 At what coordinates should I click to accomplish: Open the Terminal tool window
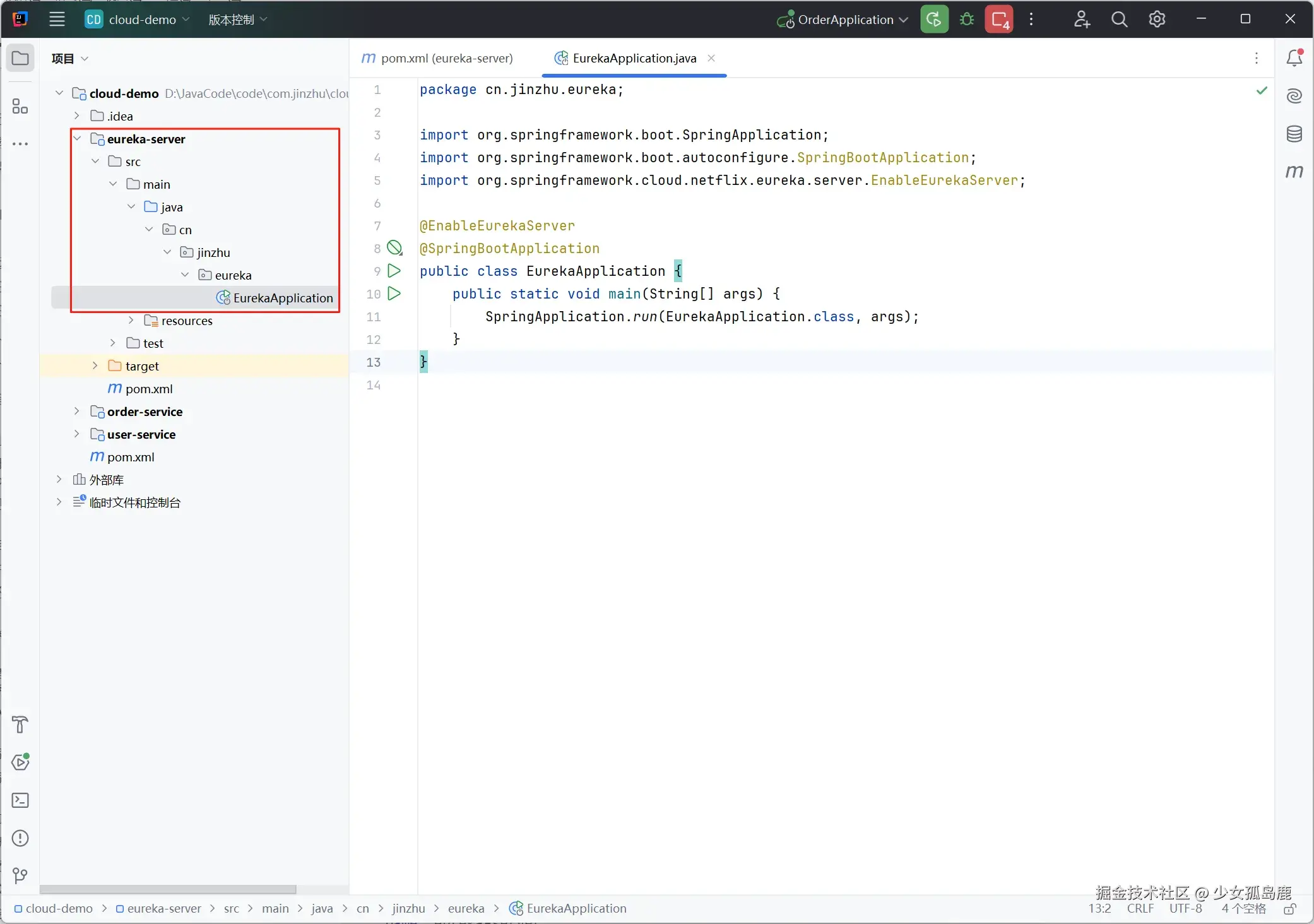[x=20, y=800]
